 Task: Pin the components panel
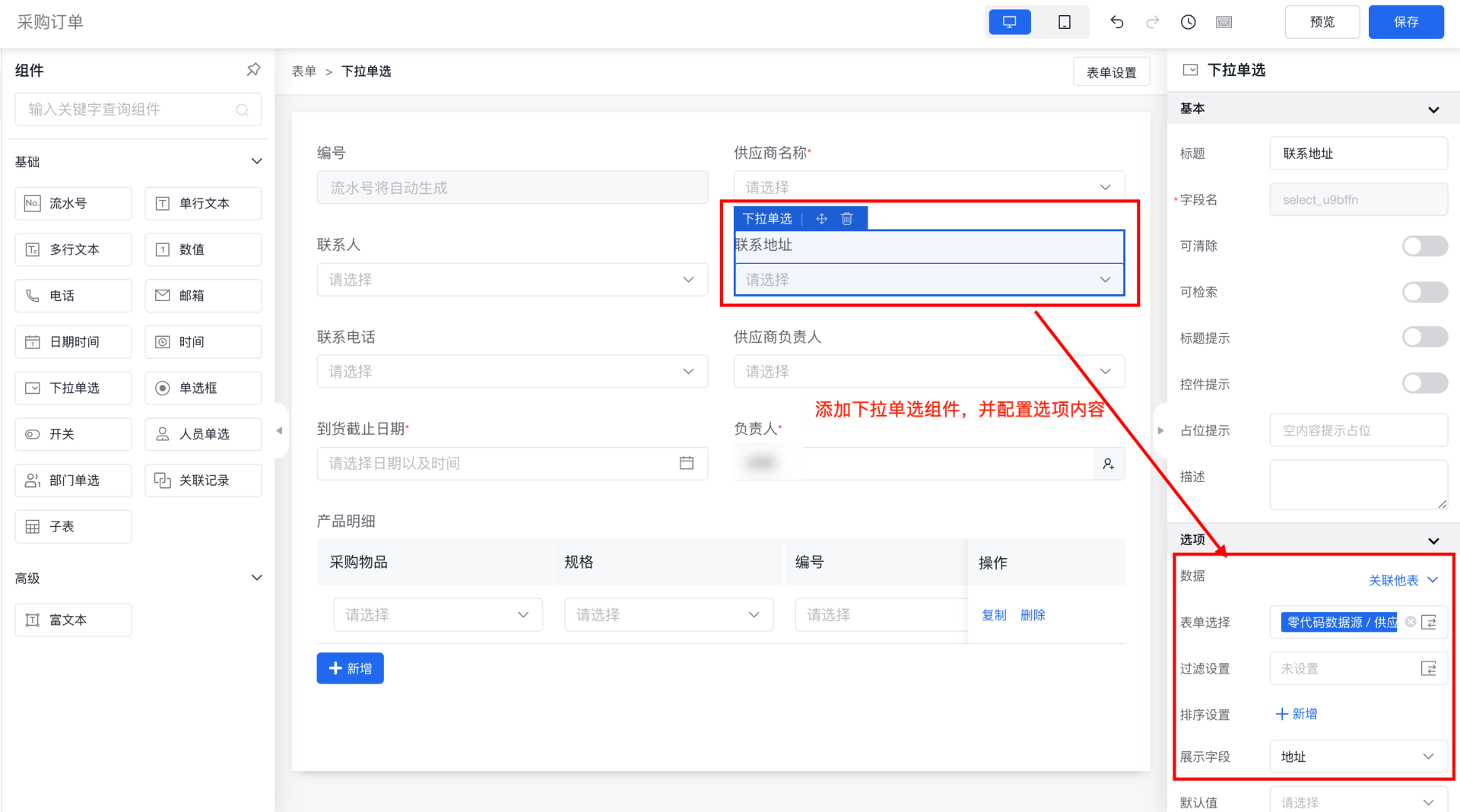[253, 70]
